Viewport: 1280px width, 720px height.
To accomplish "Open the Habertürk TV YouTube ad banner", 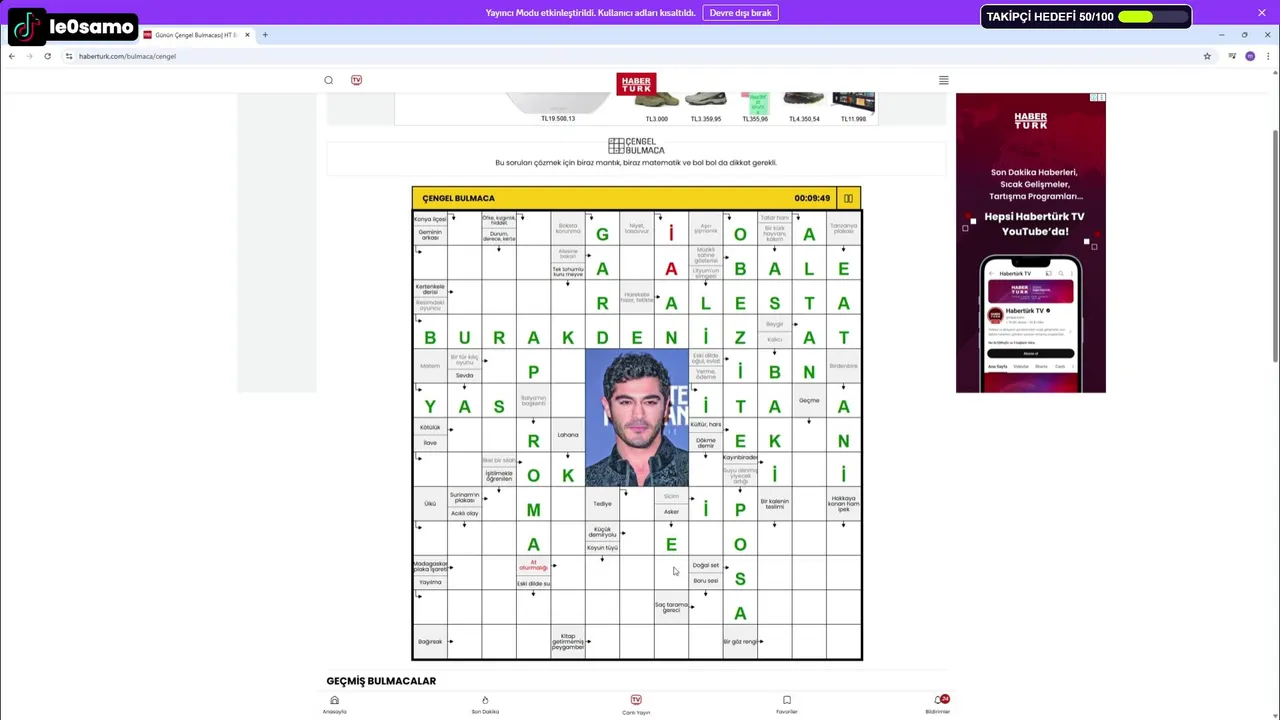I will click(x=1031, y=243).
